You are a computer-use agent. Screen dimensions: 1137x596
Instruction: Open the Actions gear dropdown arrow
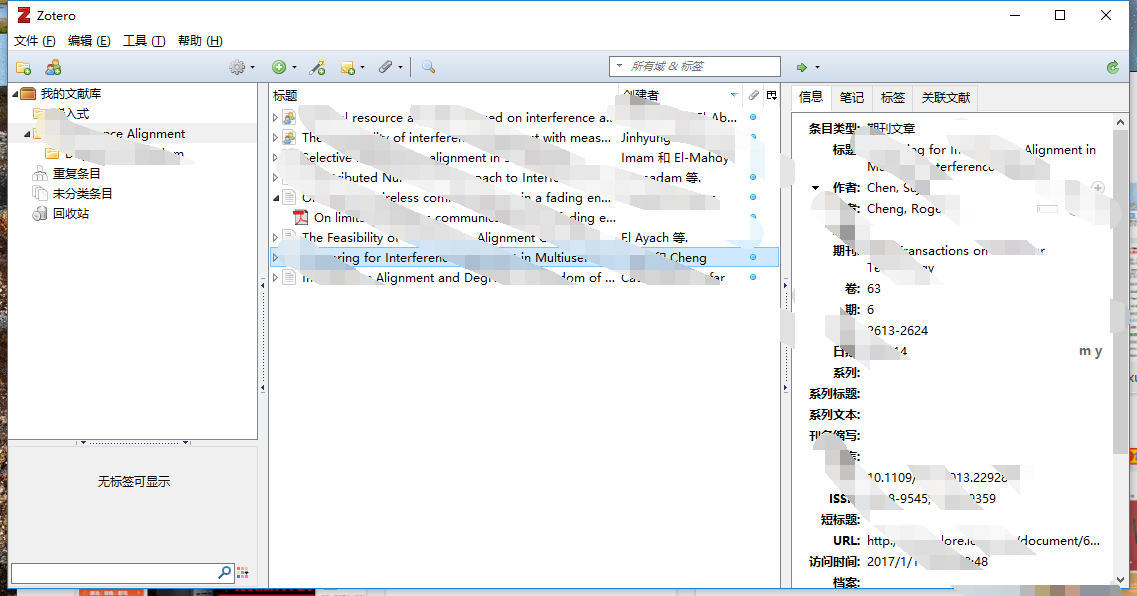coord(252,67)
